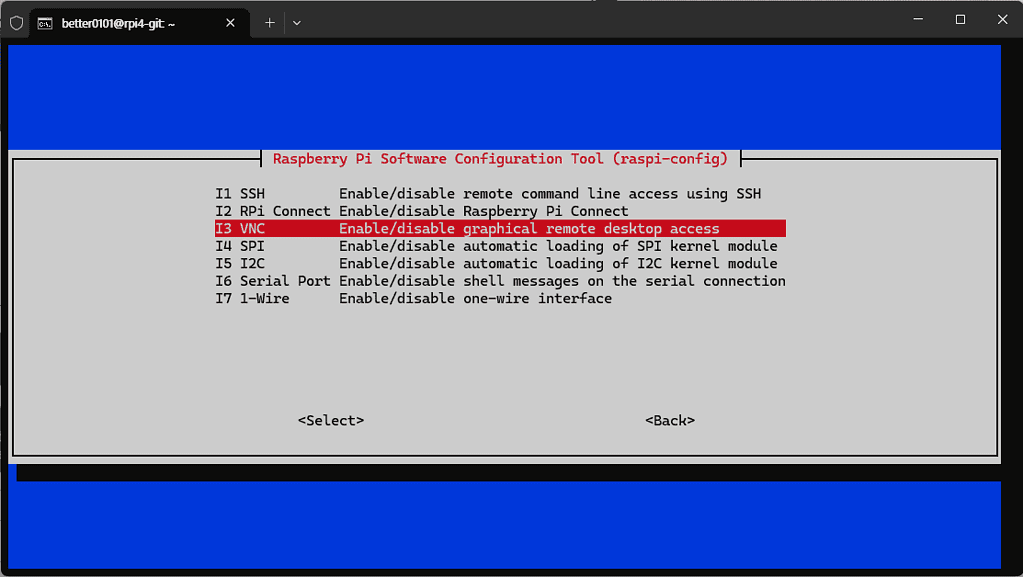The image size is (1023, 577).
Task: Click the shield icon in the title bar
Action: pyautogui.click(x=16, y=22)
